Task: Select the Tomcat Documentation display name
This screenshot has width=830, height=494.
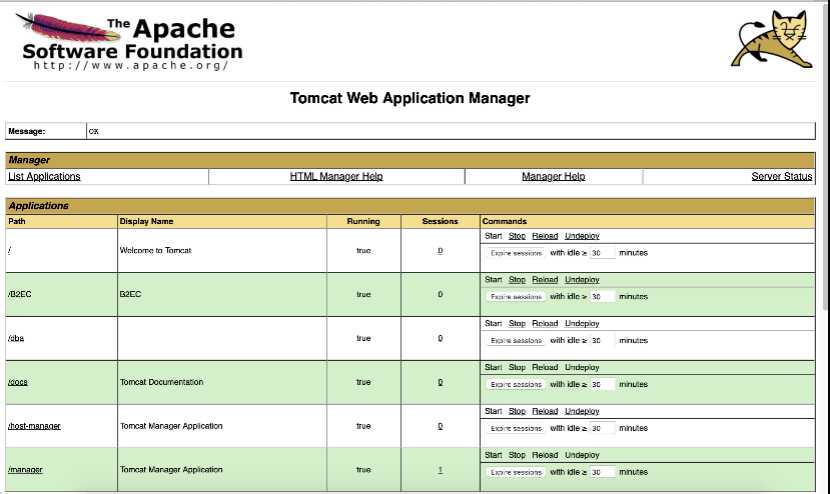Action: coord(161,382)
